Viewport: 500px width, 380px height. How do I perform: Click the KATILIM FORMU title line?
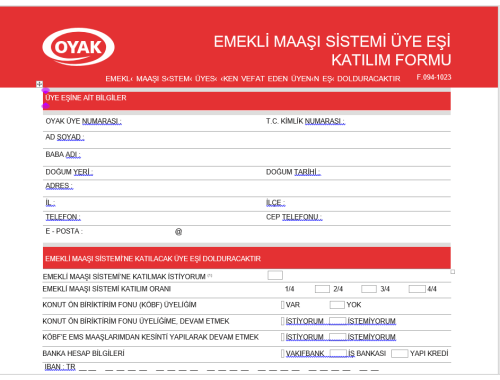tap(391, 60)
